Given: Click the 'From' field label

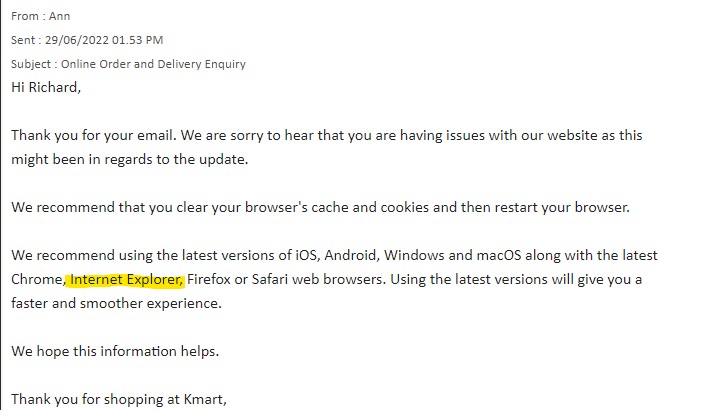Looking at the screenshot, I should [x=26, y=16].
